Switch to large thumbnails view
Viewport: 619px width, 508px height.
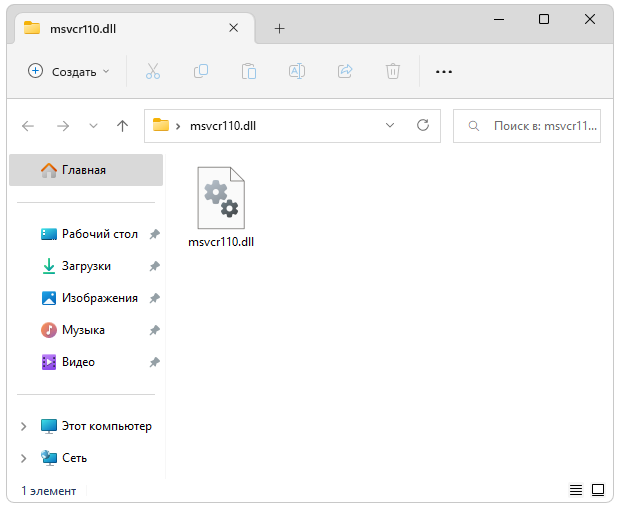[x=598, y=490]
